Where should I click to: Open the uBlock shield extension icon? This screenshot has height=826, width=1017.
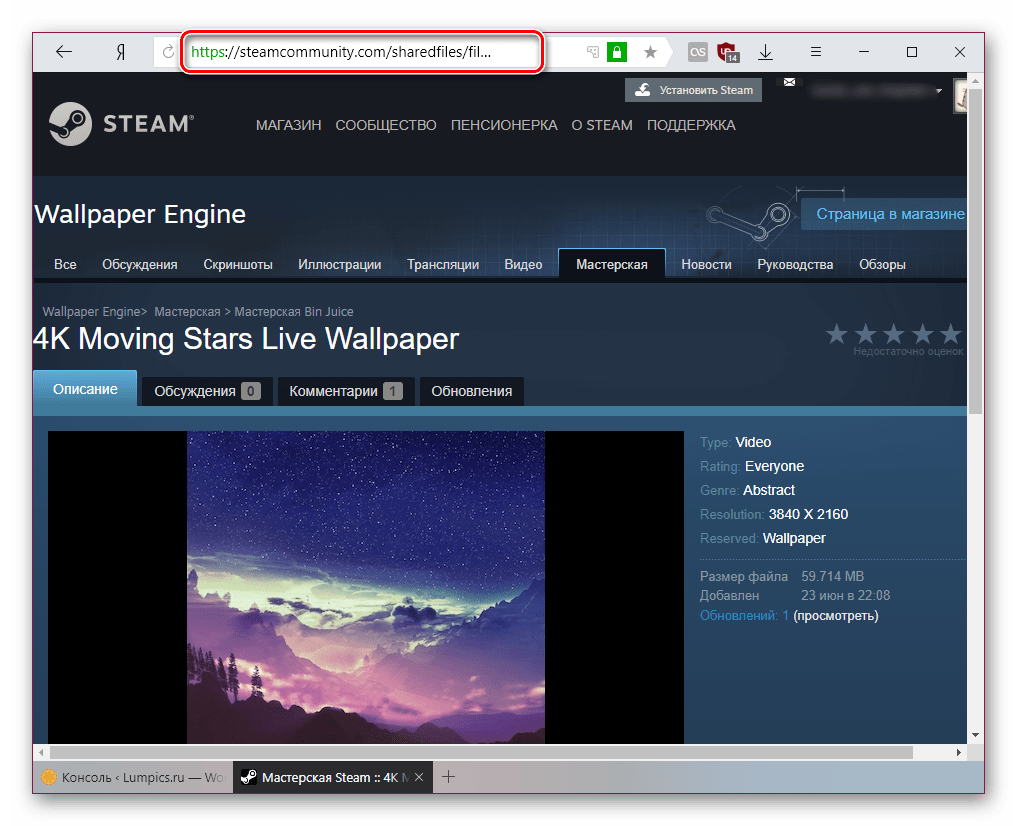coord(728,52)
